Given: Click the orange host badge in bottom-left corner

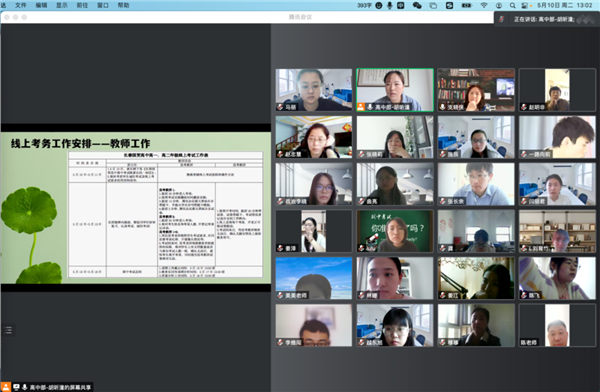Looking at the screenshot, I should point(6,387).
